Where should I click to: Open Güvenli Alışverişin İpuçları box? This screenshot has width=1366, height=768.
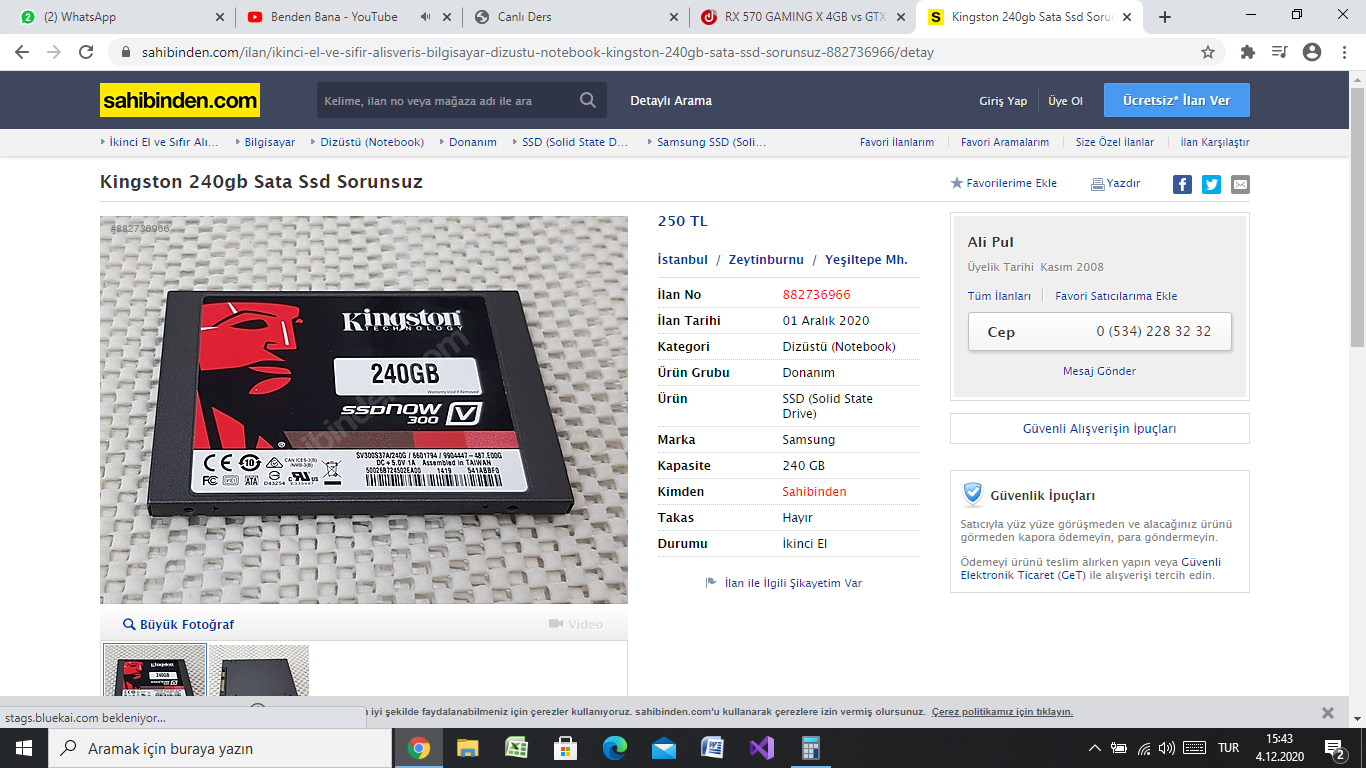pyautogui.click(x=1099, y=428)
